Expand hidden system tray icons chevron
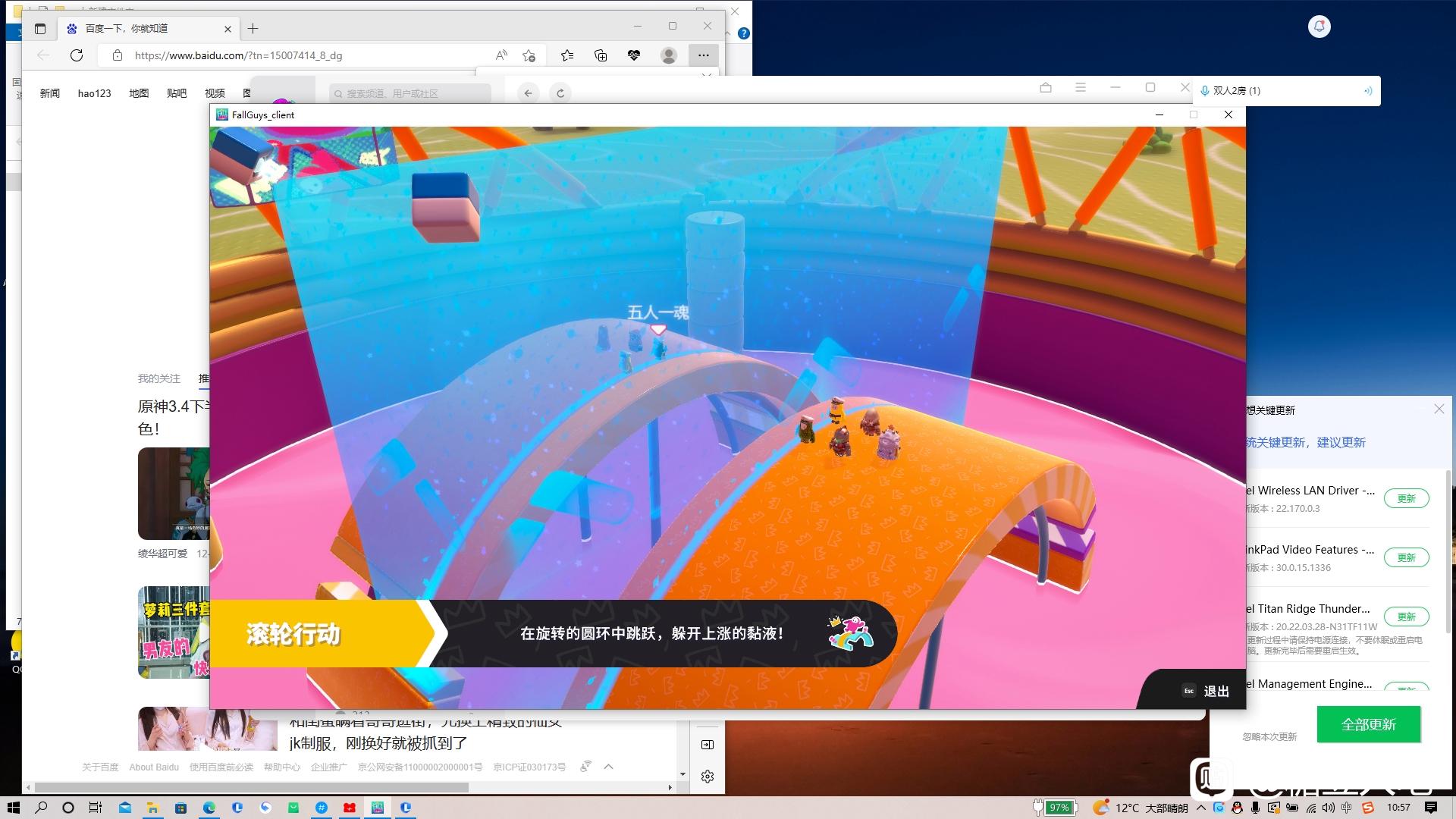The image size is (1456, 819). click(1201, 808)
